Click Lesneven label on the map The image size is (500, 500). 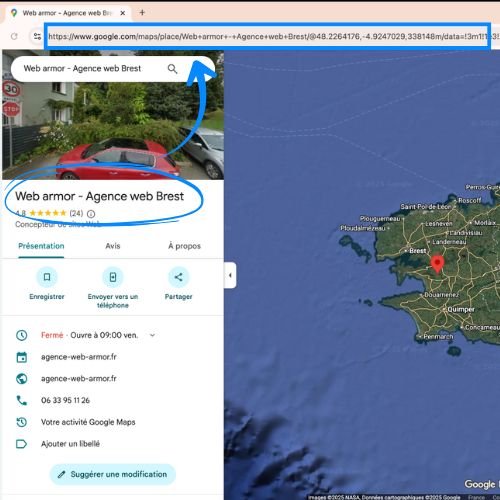(439, 223)
